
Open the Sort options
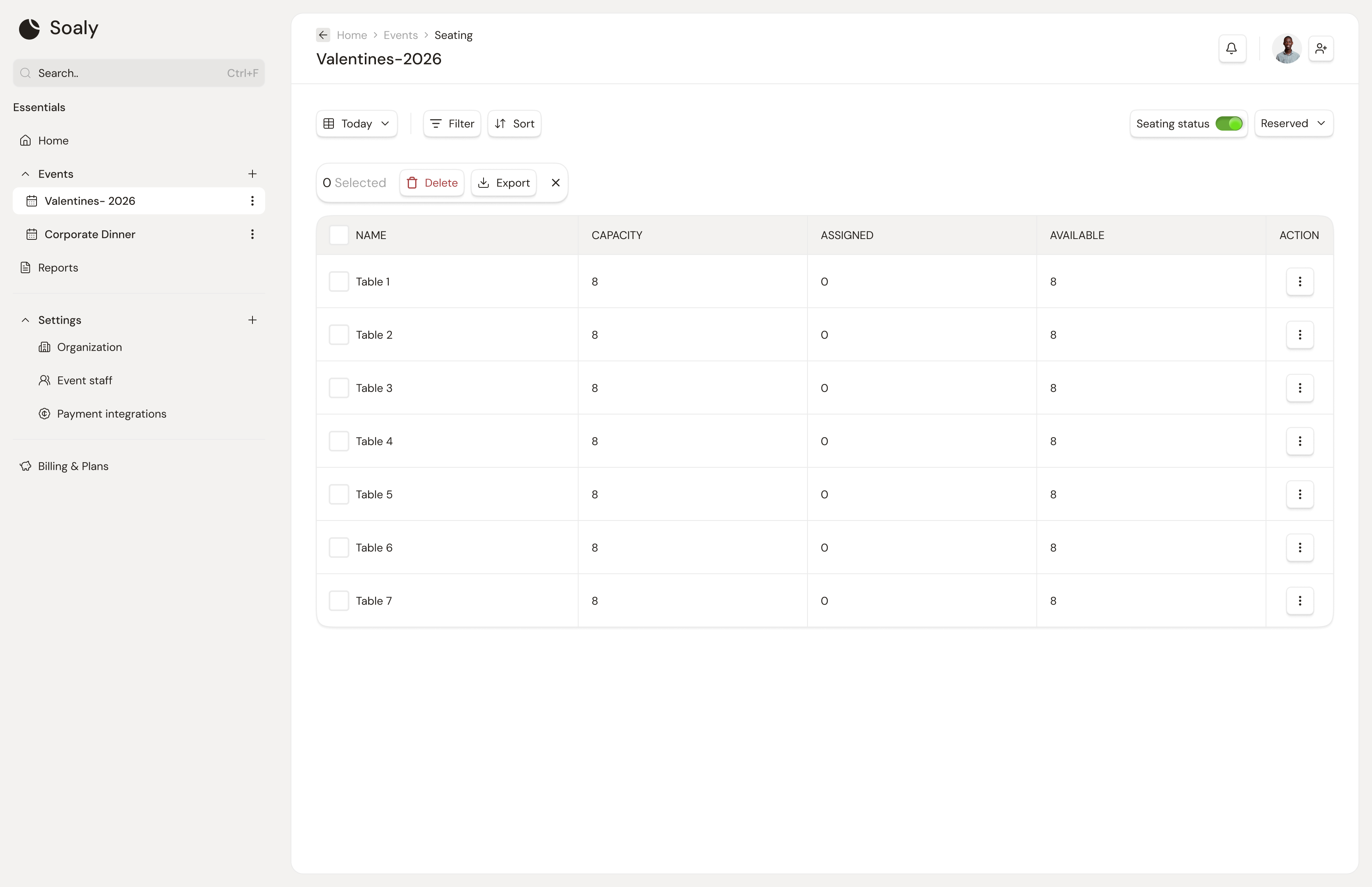click(514, 124)
